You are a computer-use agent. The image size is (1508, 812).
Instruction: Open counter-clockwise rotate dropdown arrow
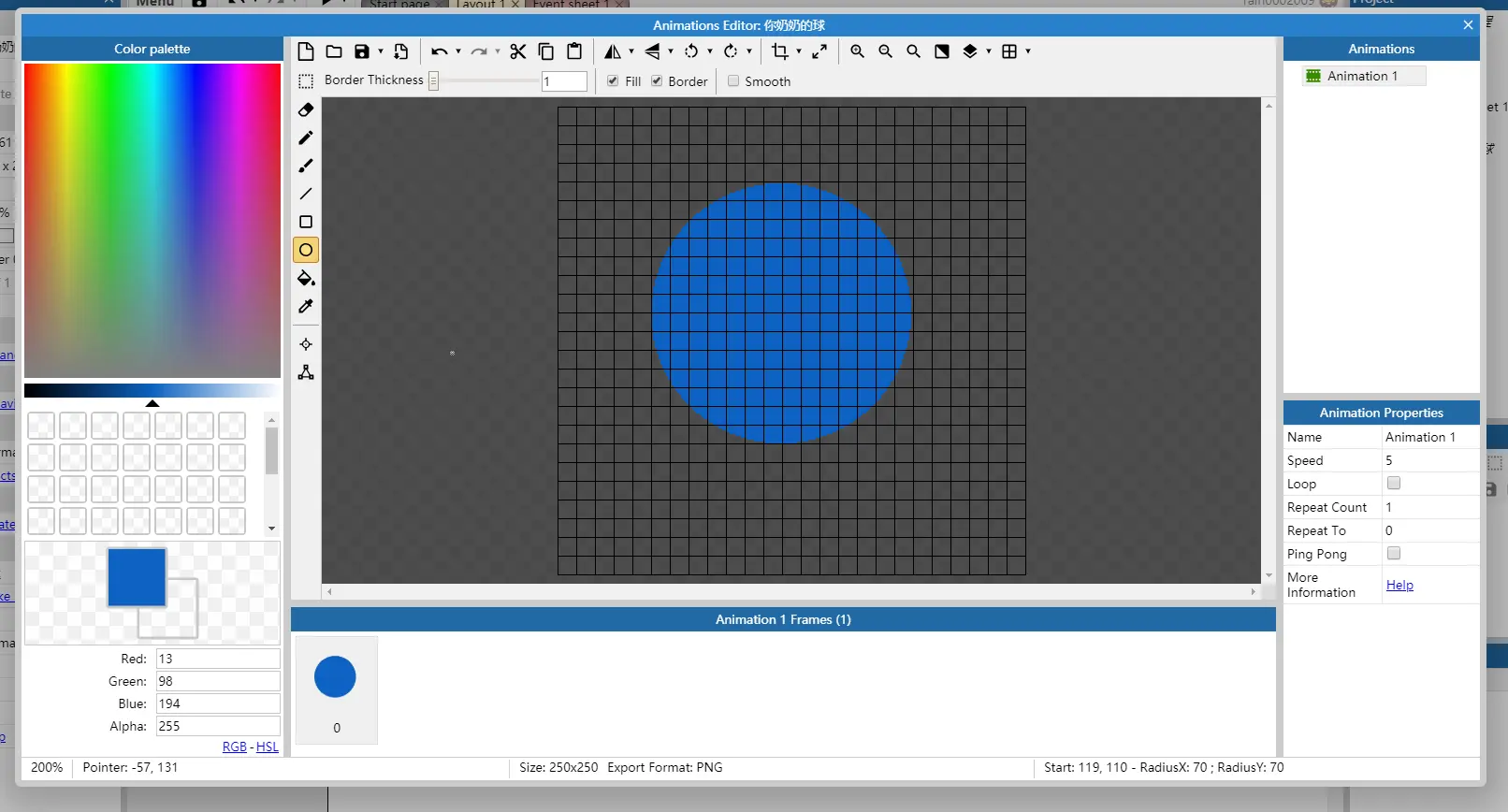pyautogui.click(x=710, y=51)
